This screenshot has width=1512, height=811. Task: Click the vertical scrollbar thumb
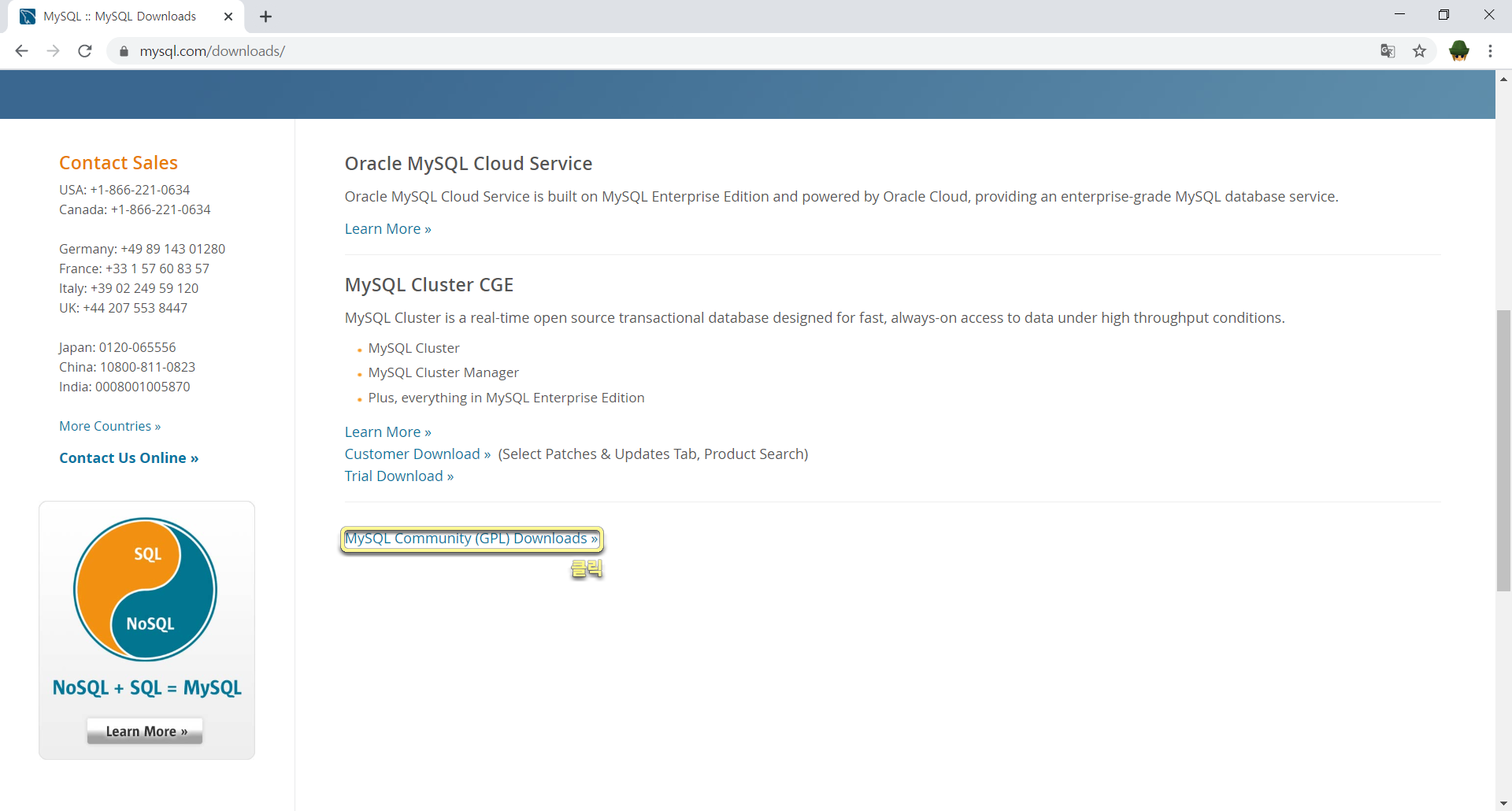coord(1503,450)
